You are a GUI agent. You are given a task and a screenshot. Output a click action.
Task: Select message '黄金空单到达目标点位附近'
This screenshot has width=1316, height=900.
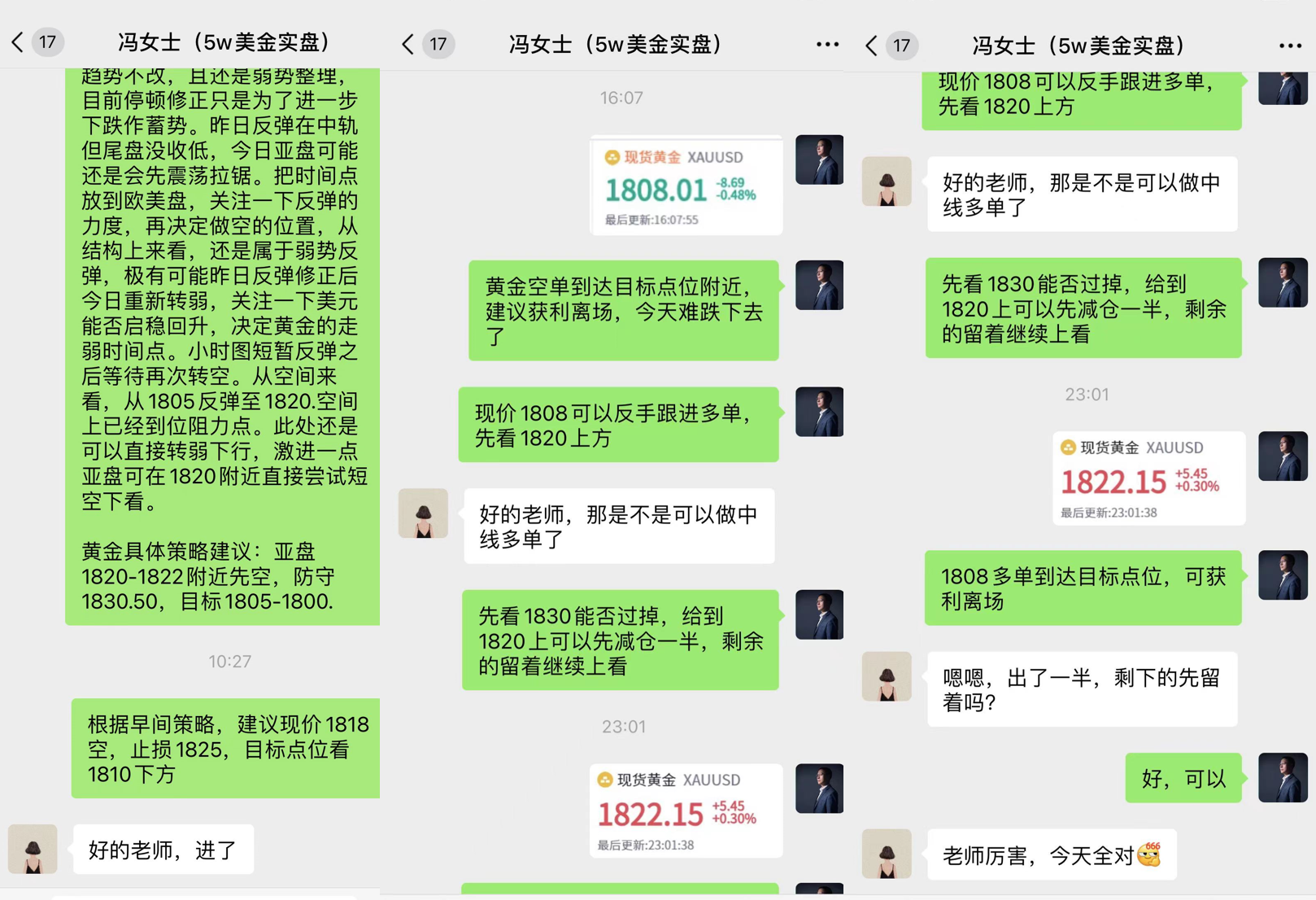click(x=624, y=311)
